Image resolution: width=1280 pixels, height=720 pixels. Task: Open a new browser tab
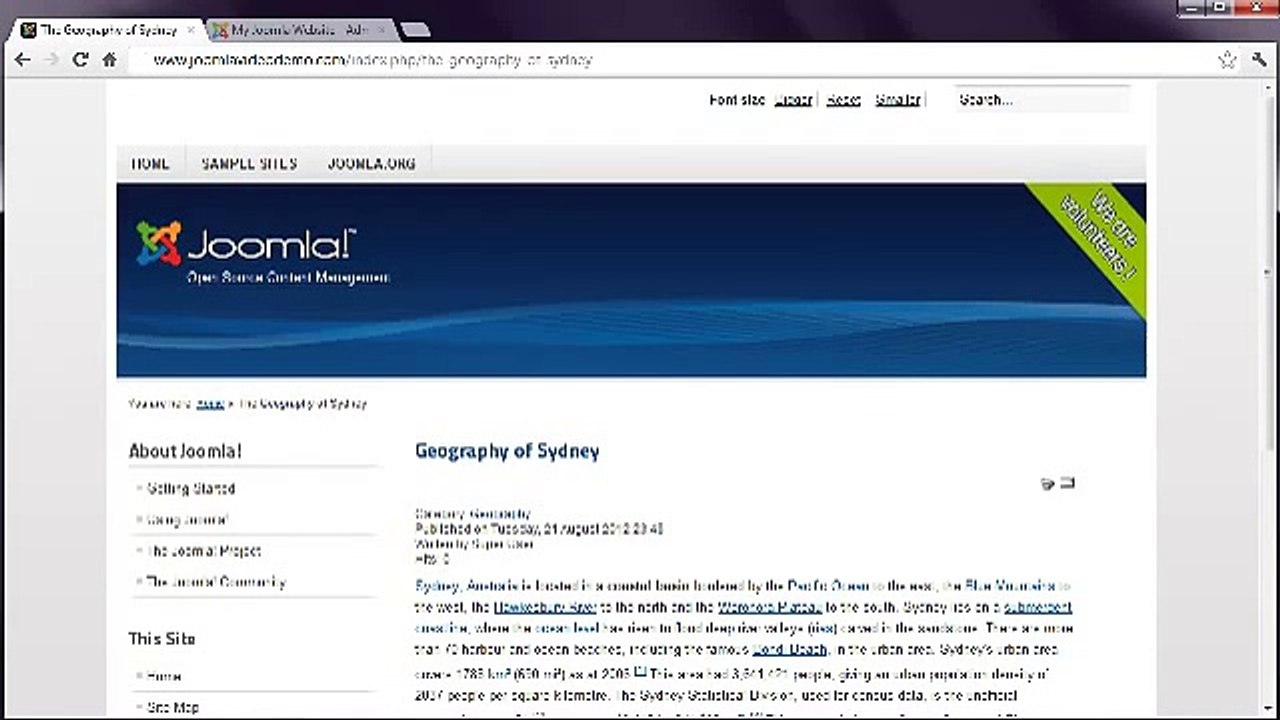415,30
